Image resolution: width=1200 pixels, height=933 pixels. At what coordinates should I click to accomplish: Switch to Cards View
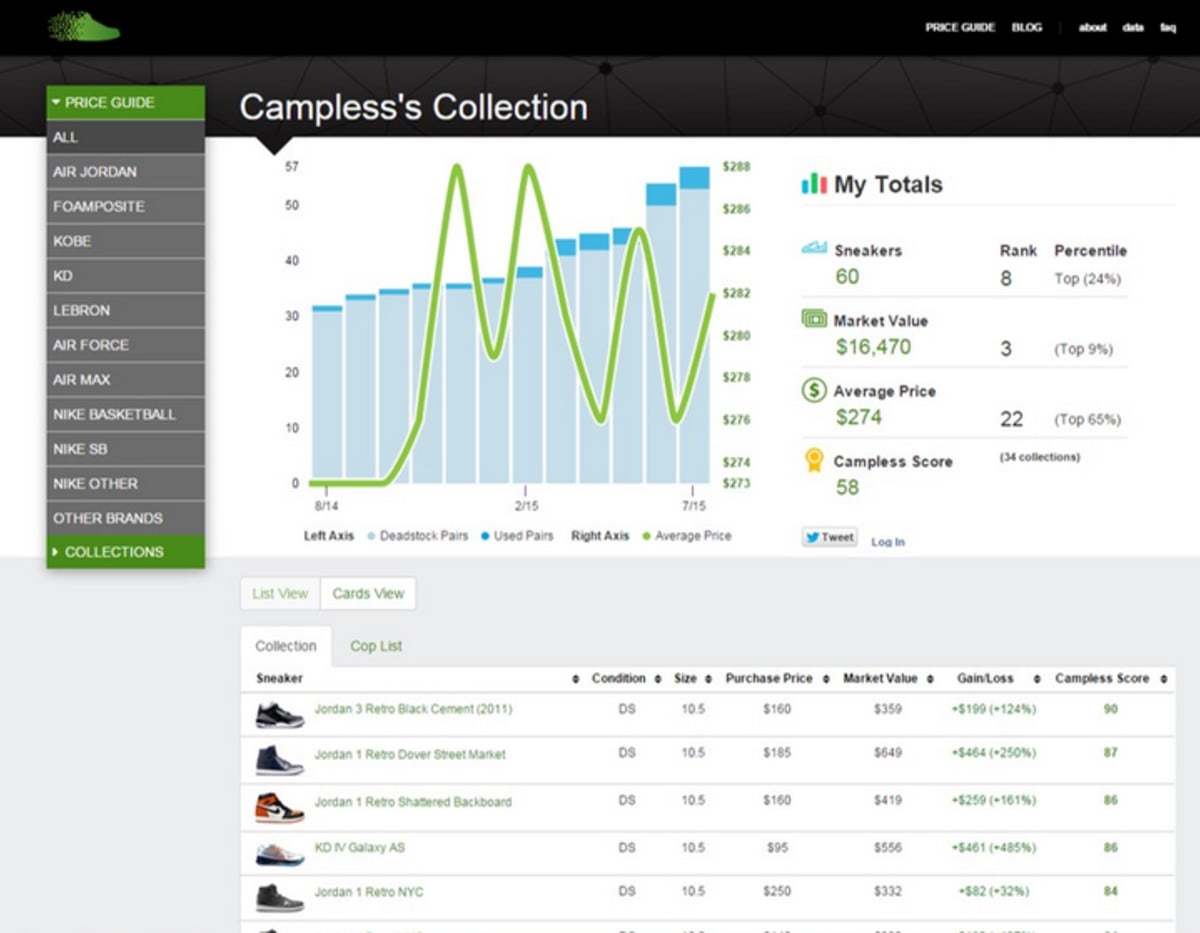tap(368, 593)
